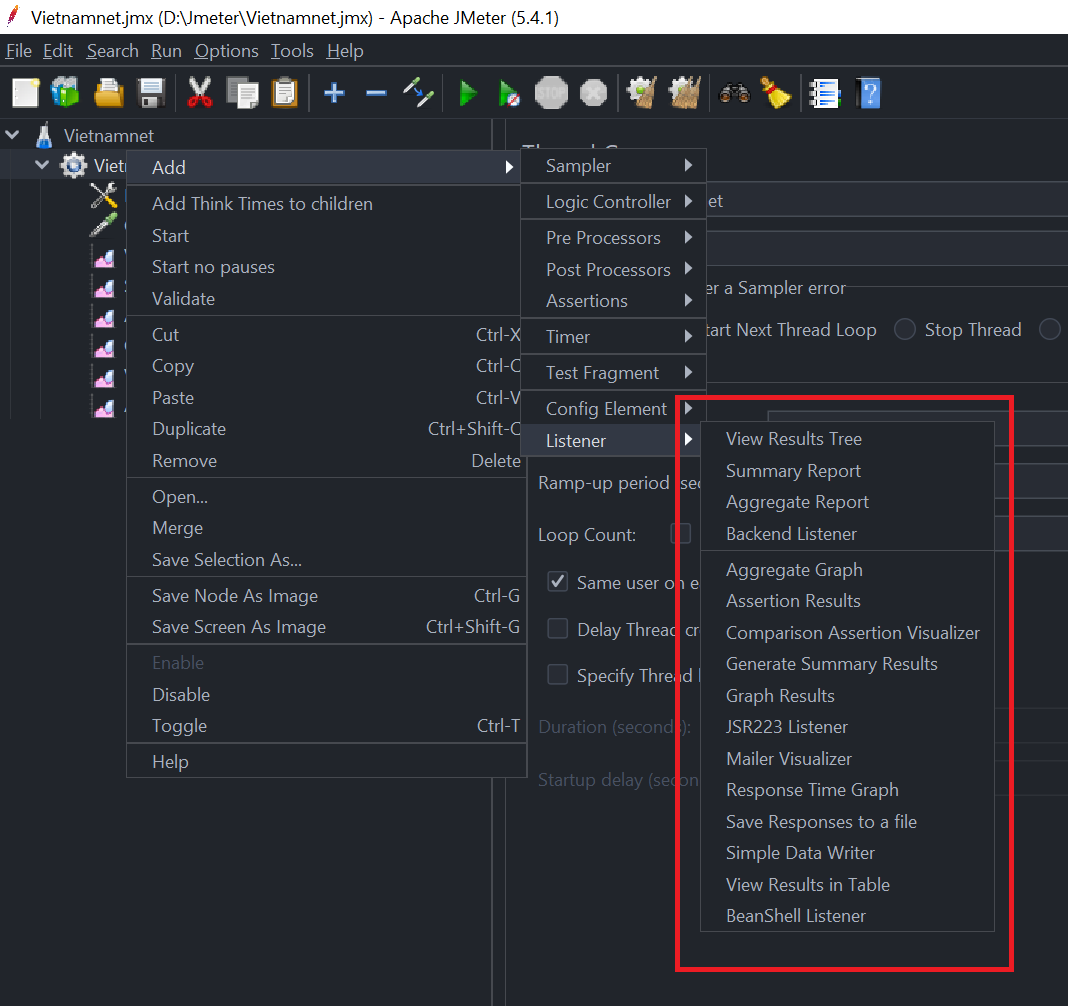The width and height of the screenshot is (1068, 1006).
Task: Open the File menu
Action: coord(18,51)
